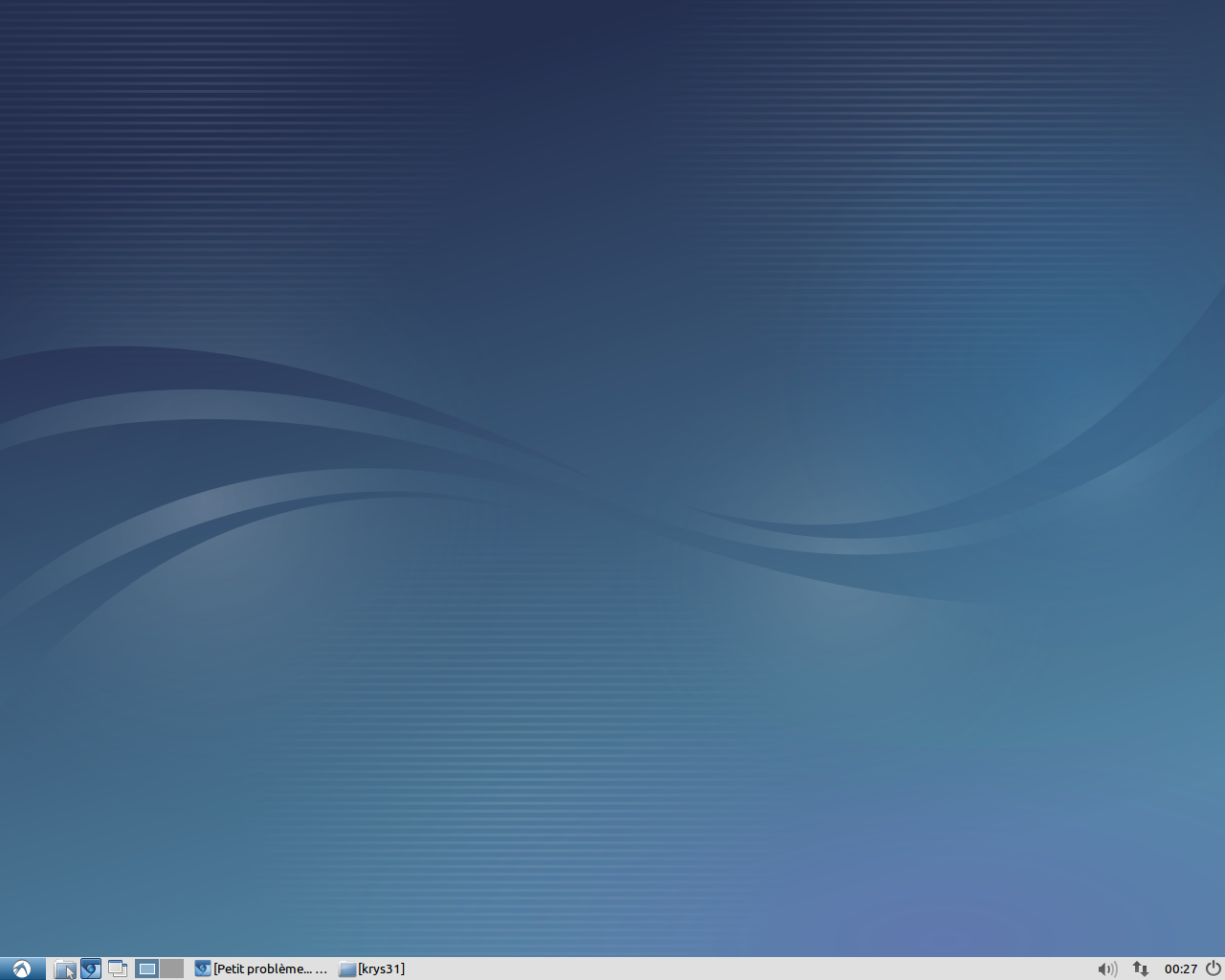Switch to the second gray workspace
This screenshot has height=980, width=1225.
171,969
